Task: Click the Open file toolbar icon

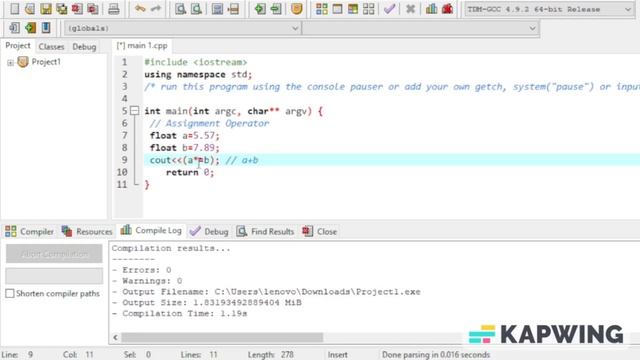Action: (x=30, y=9)
